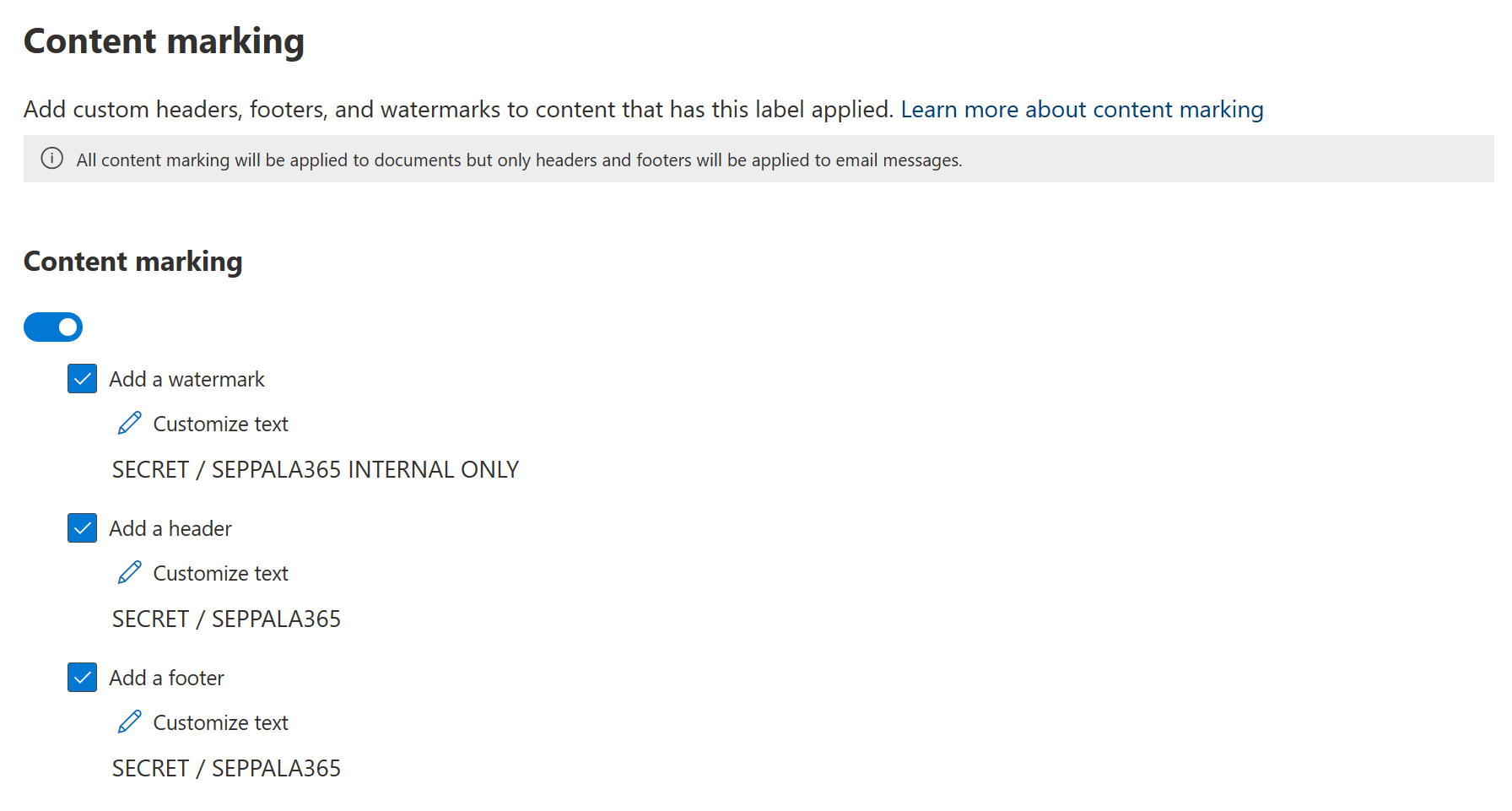Click the pencil icon under Add a watermark

129,424
